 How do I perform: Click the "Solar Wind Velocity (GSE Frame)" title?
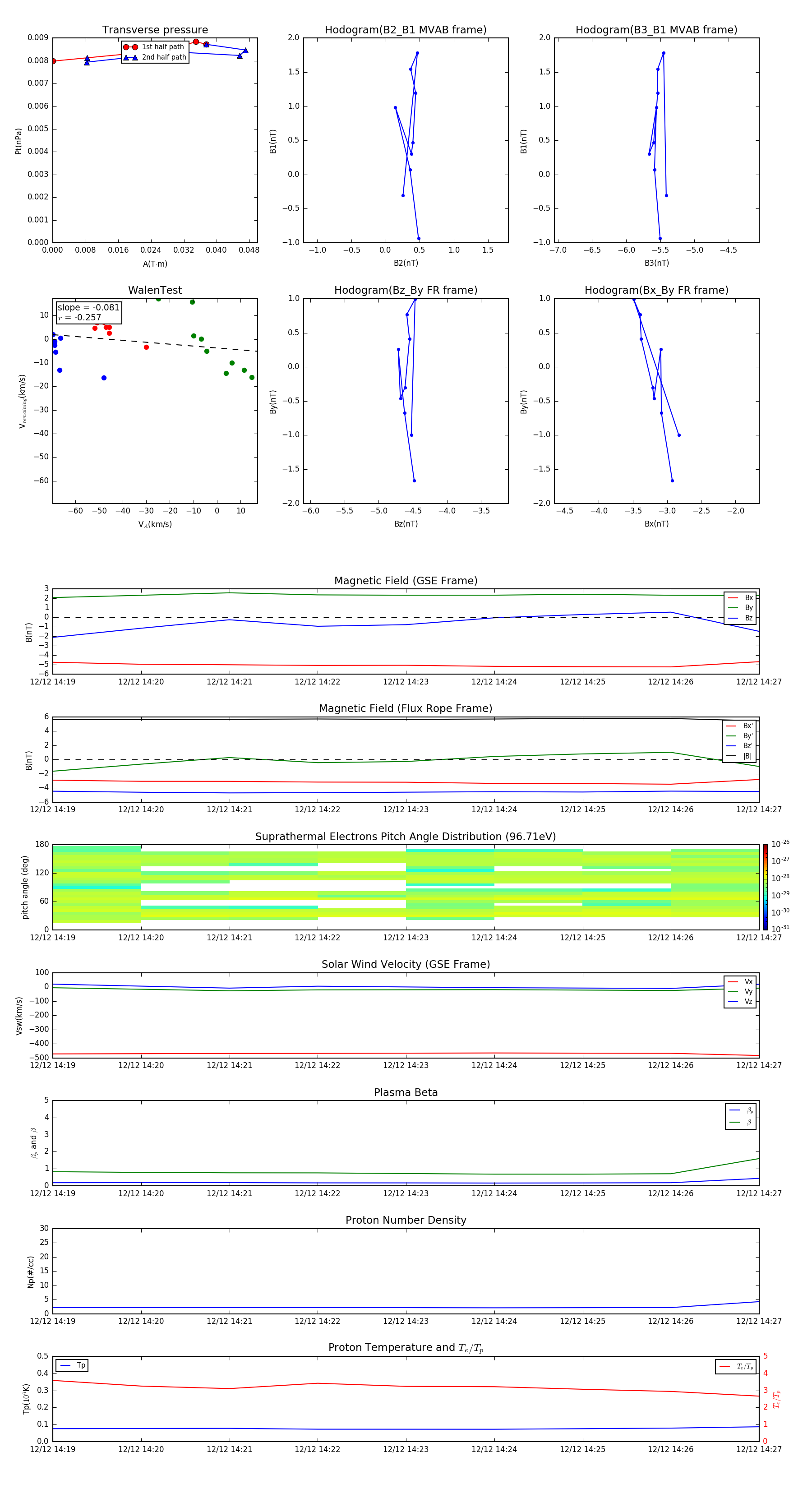[406, 965]
